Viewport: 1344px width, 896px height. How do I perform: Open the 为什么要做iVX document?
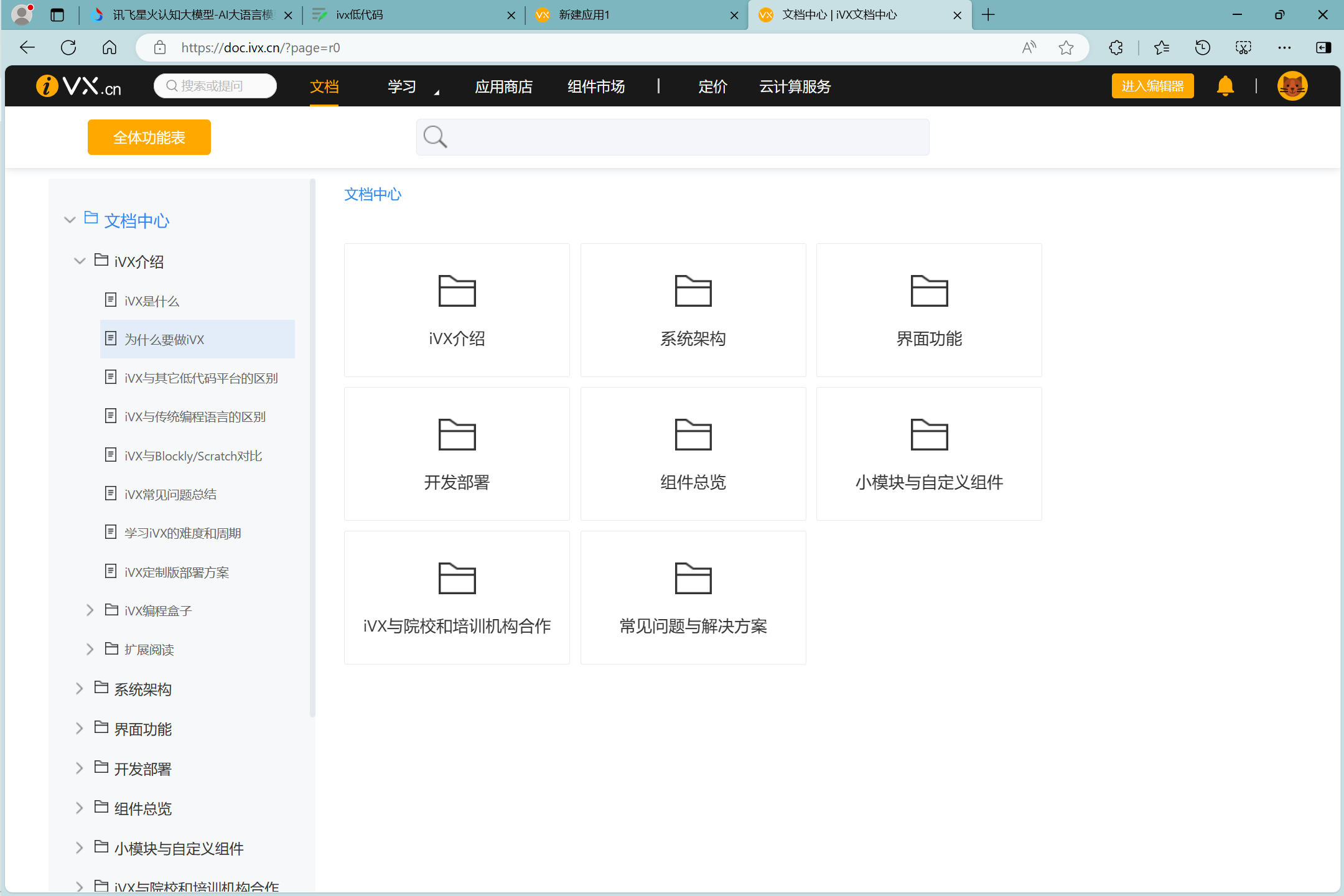(x=197, y=339)
